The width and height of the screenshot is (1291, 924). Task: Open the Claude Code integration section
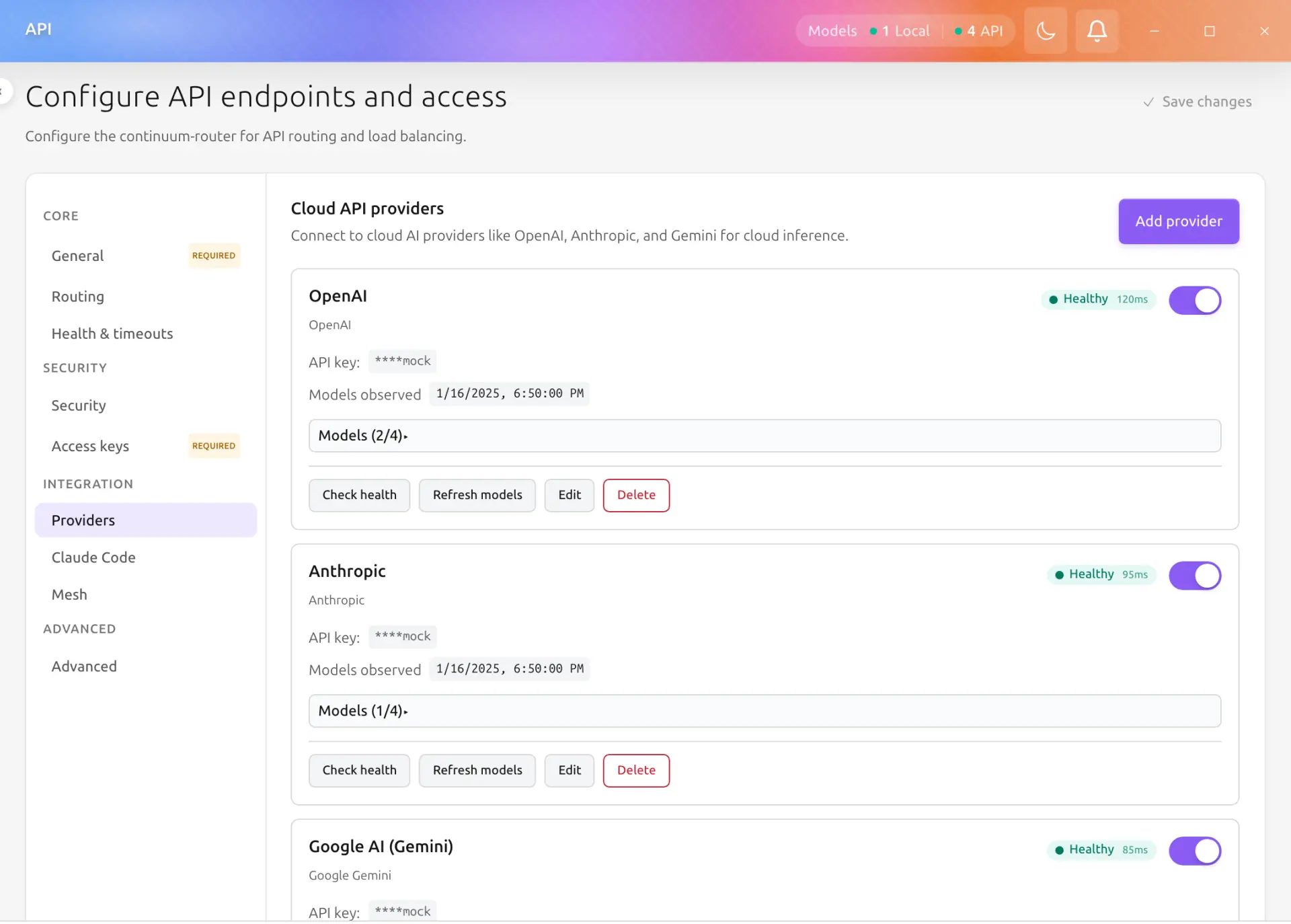145,557
